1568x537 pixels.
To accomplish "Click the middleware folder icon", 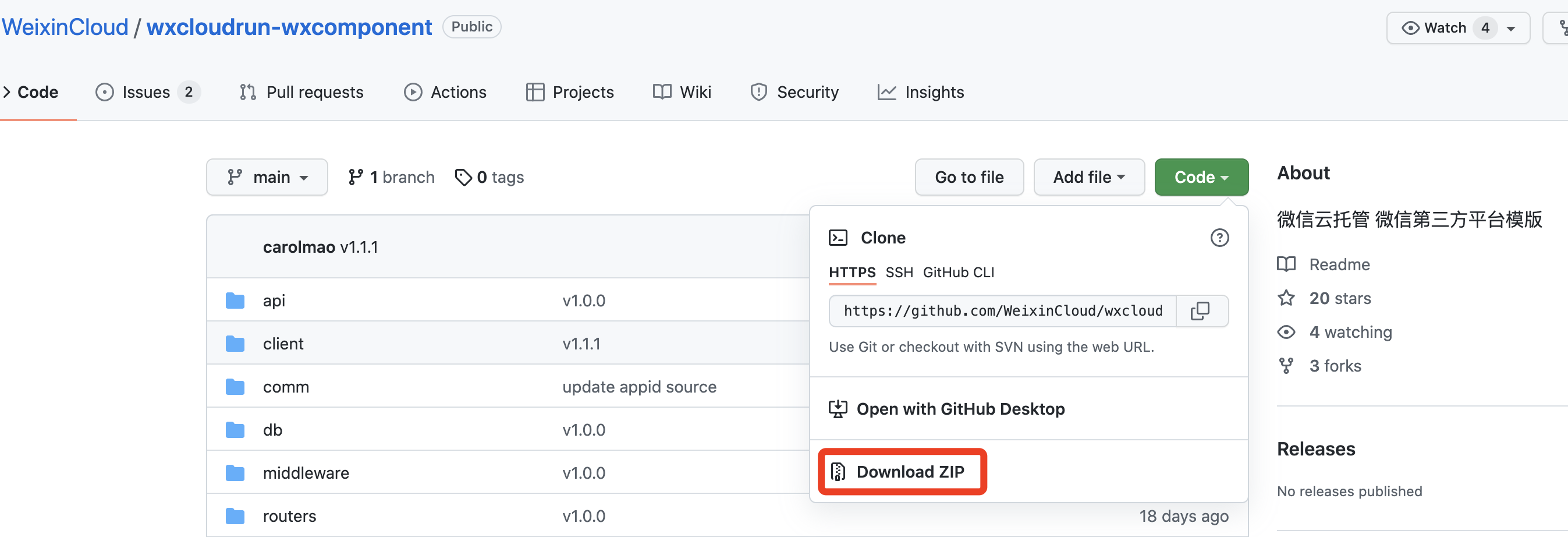I will pos(235,473).
